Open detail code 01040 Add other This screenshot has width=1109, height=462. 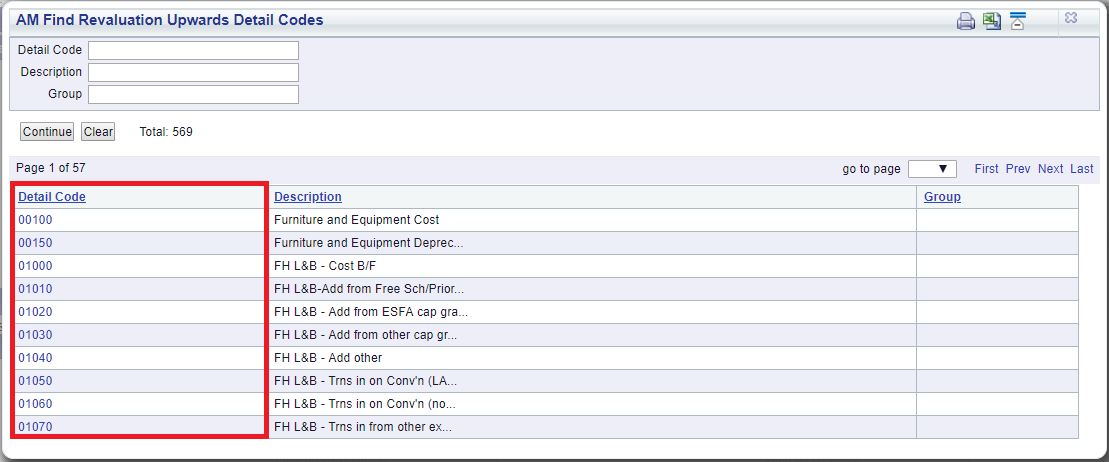pyautogui.click(x=35, y=358)
